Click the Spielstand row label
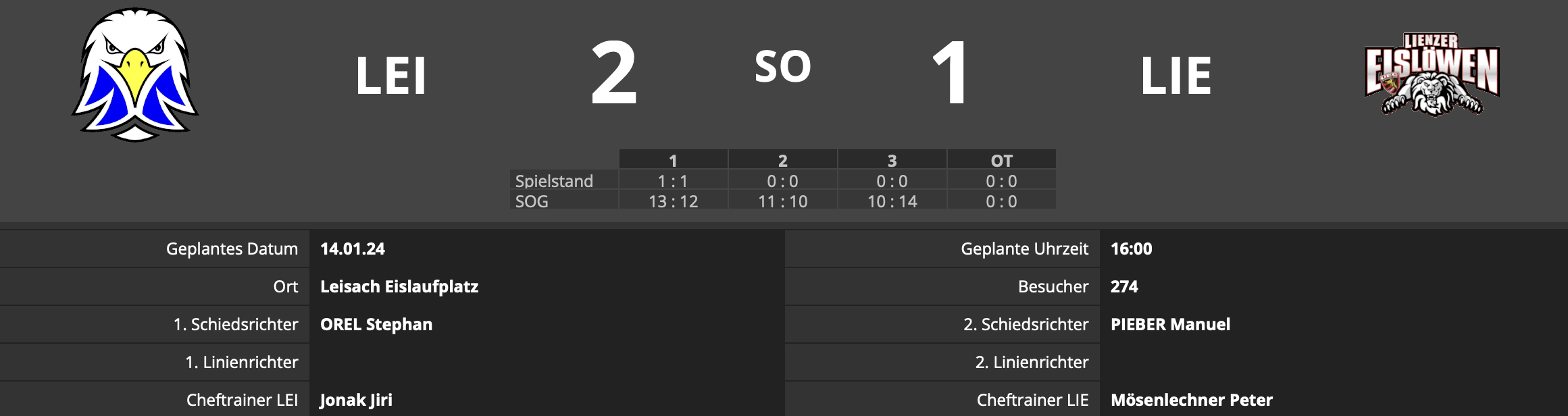The image size is (1568, 416). 554,180
